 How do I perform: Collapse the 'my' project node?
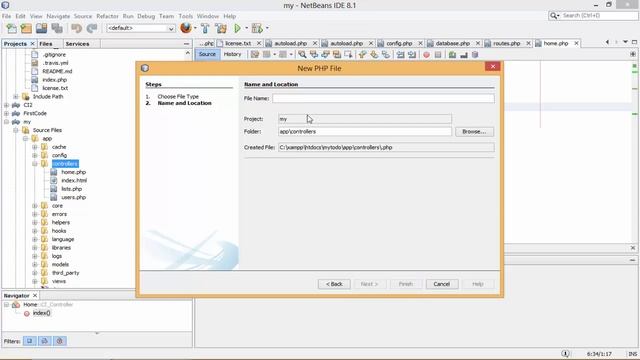click(7, 122)
